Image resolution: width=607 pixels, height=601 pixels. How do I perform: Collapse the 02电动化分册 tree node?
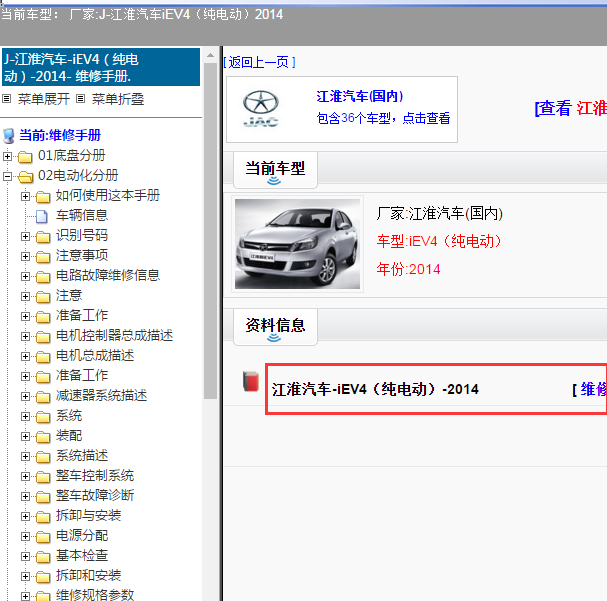(x=7, y=176)
